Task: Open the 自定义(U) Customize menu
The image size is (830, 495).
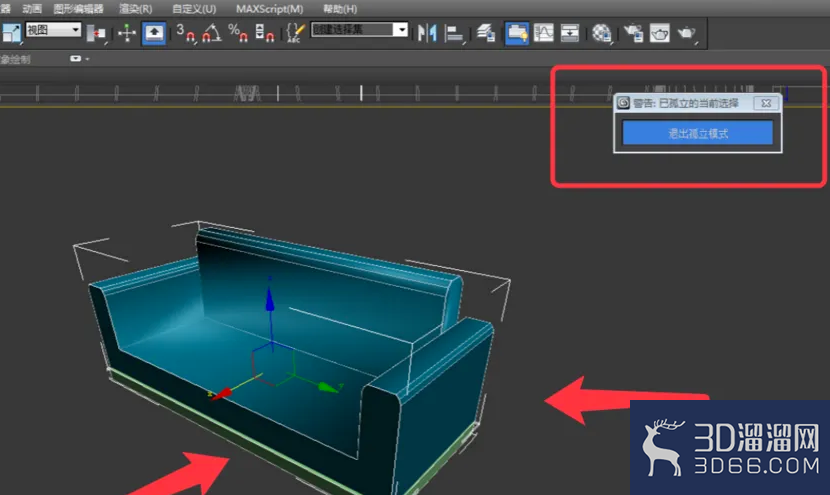Action: (194, 9)
